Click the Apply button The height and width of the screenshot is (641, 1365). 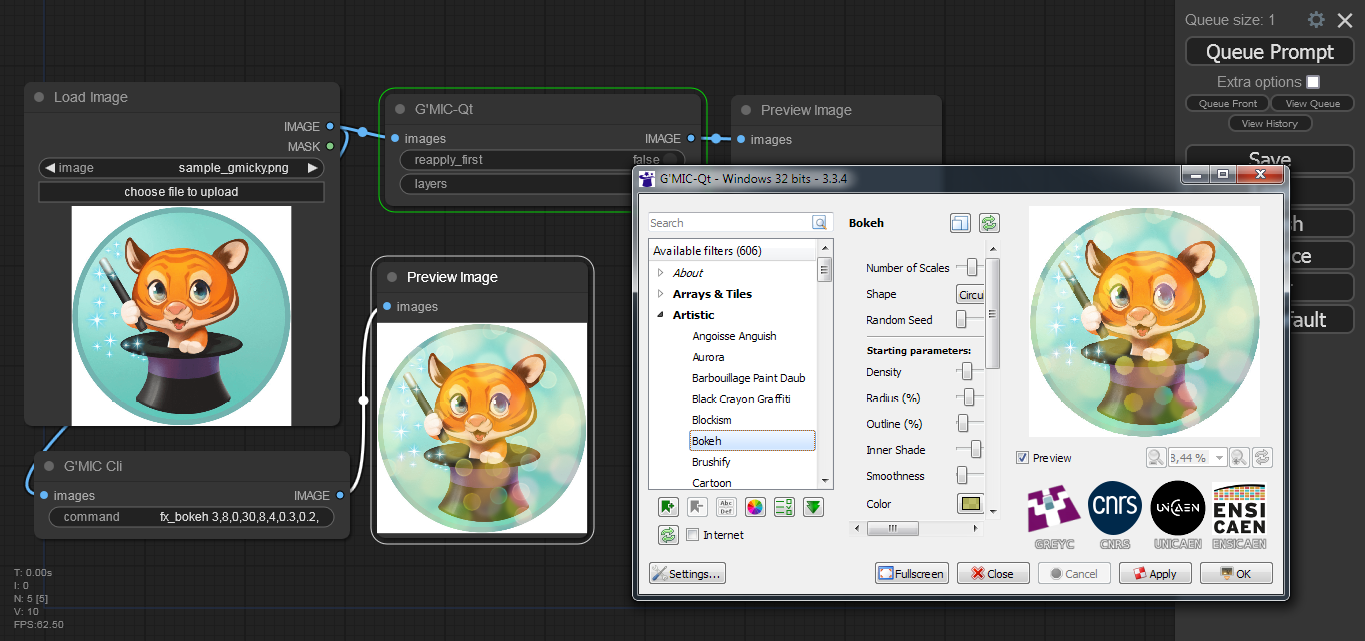(x=1155, y=574)
